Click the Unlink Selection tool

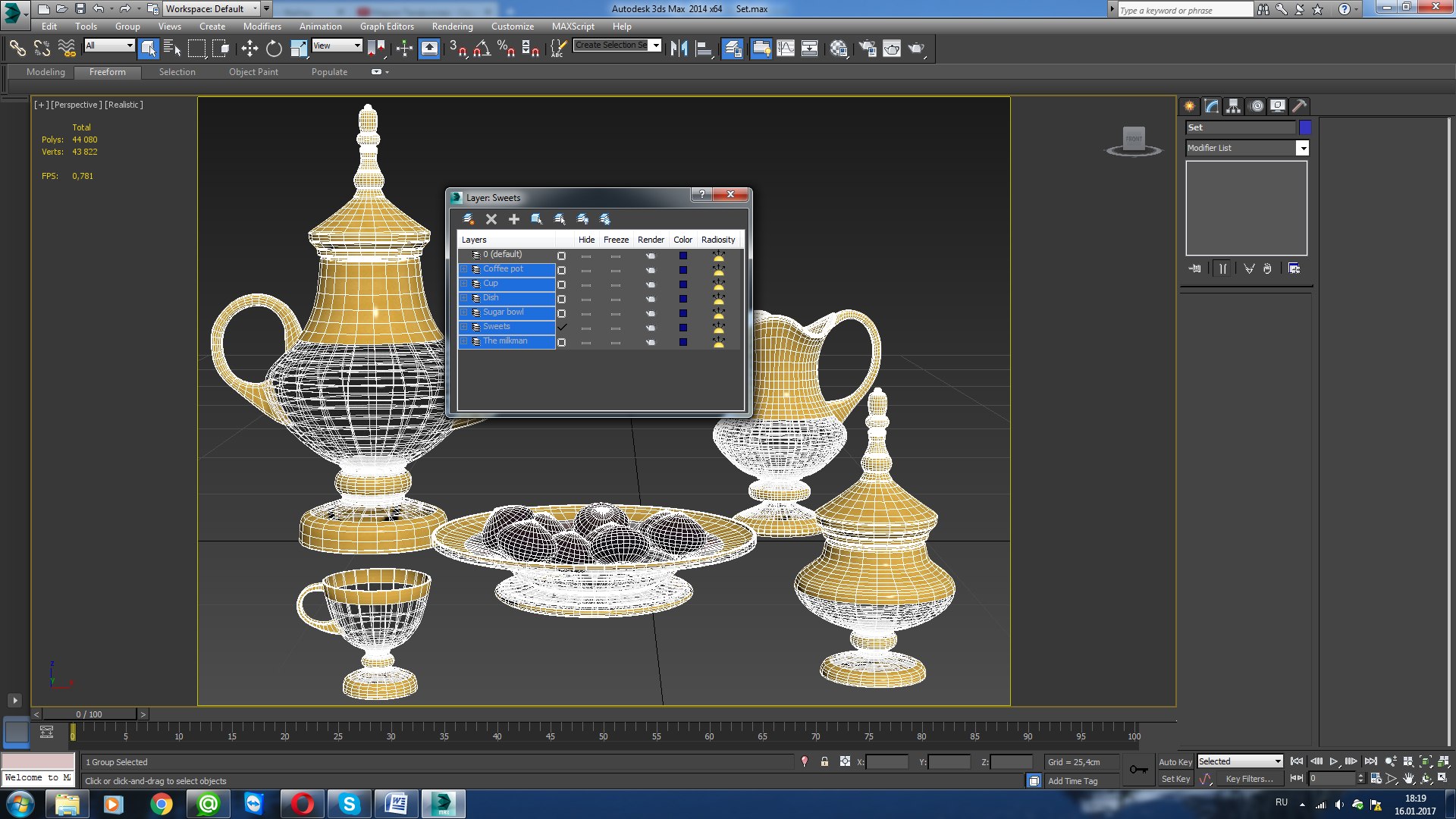point(42,49)
